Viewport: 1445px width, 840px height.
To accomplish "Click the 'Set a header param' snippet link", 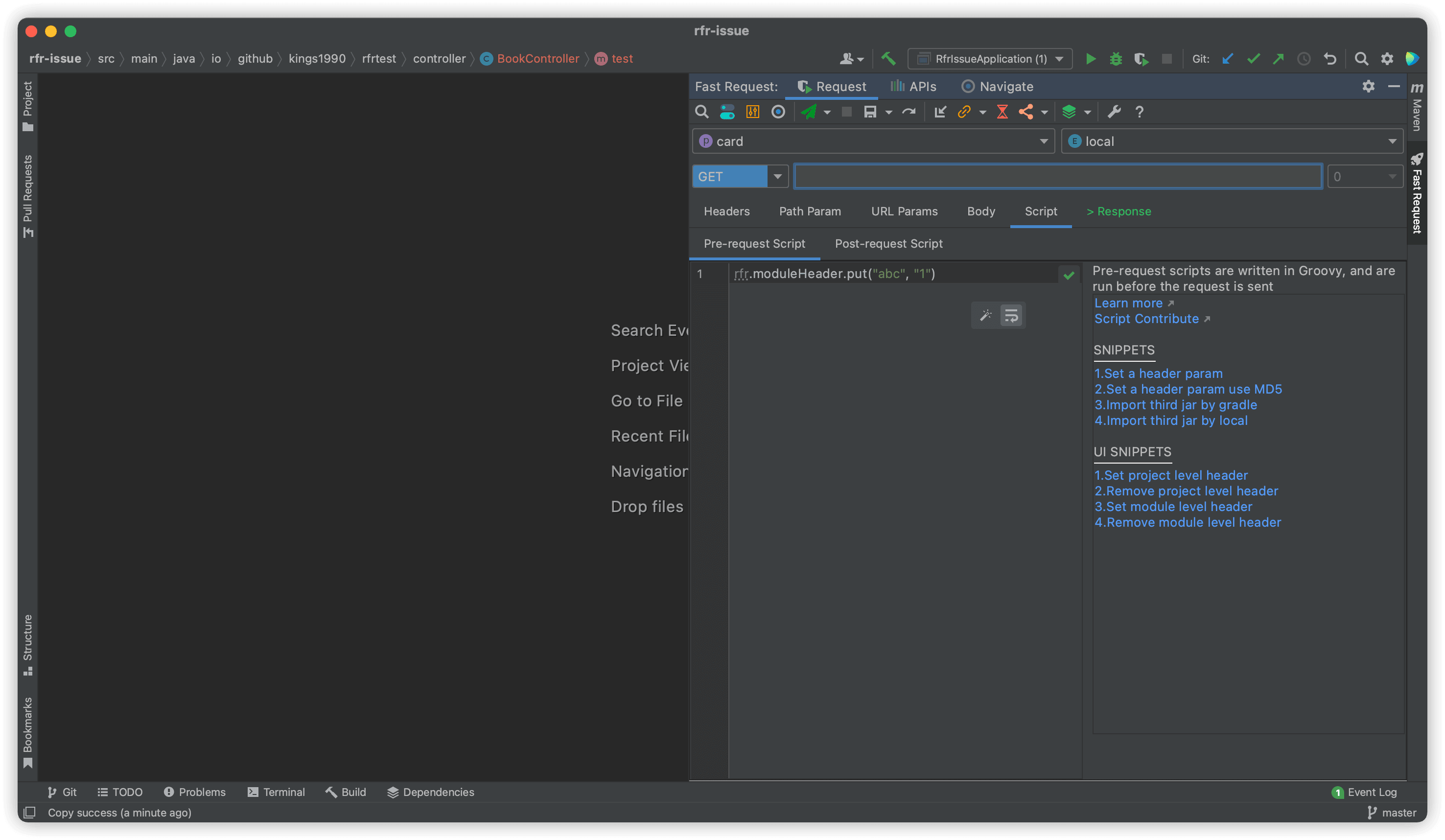I will tap(1158, 373).
